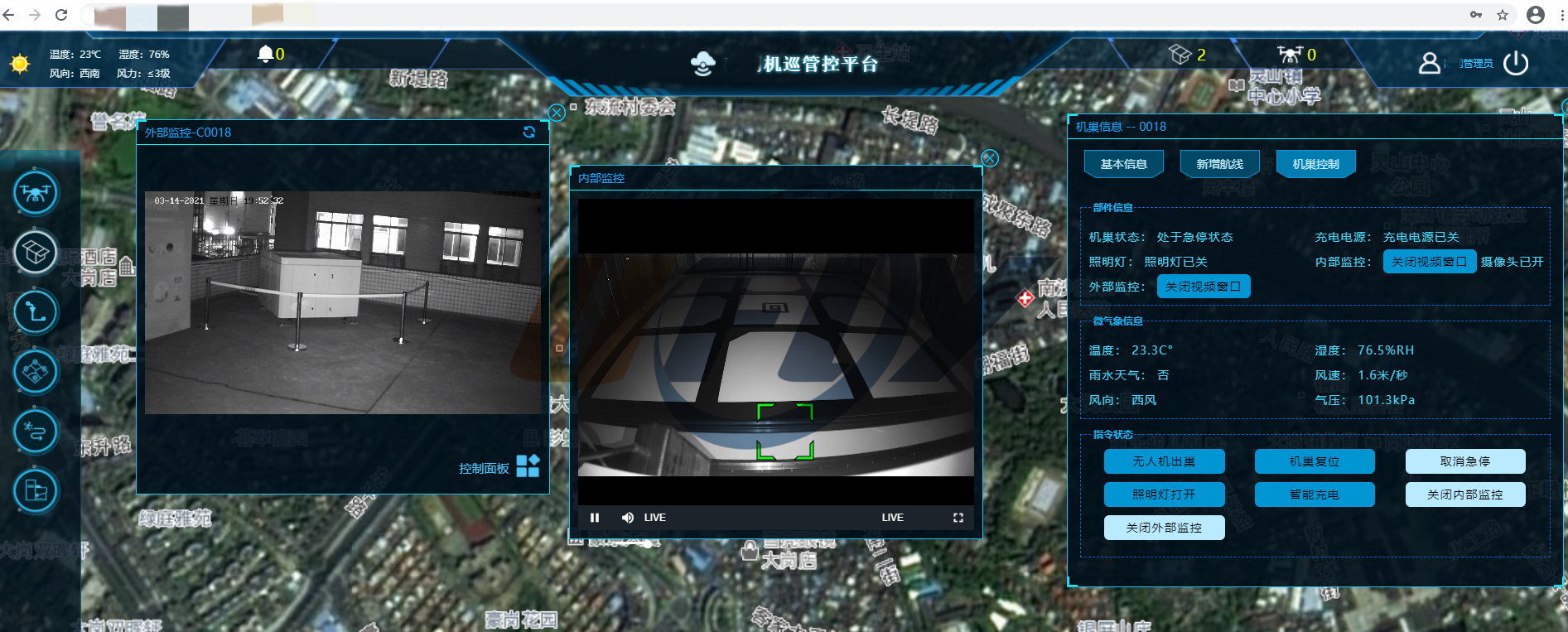This screenshot has width=1568, height=632.
Task: Open alarm bell notifications
Action: 265,54
